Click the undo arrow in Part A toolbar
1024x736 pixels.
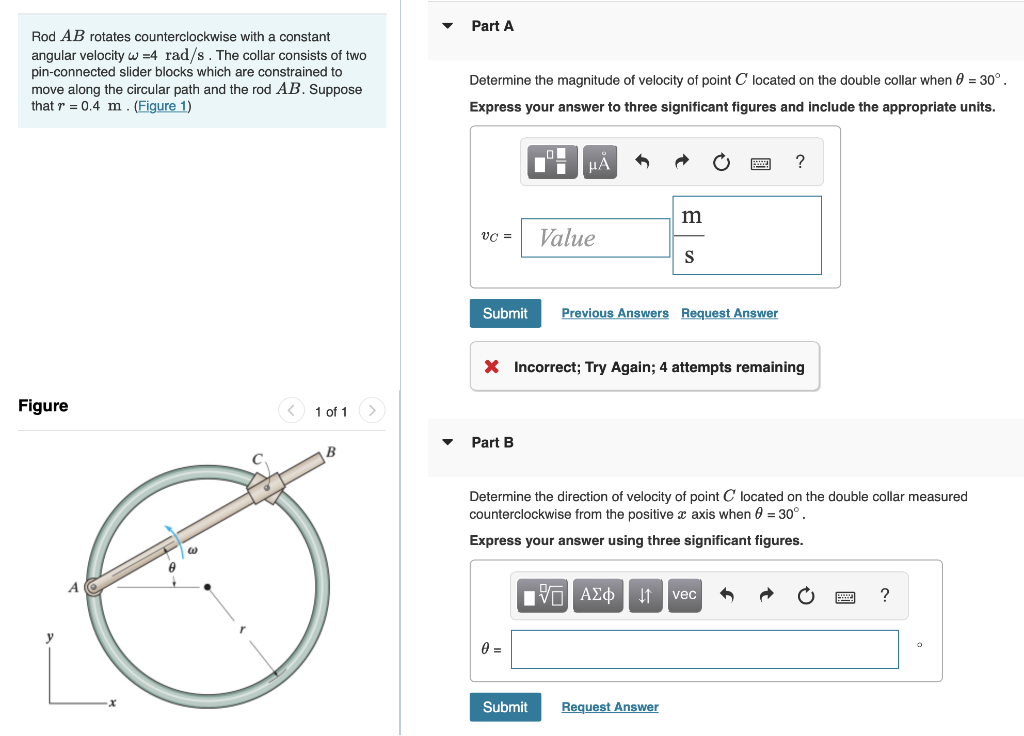(x=641, y=161)
